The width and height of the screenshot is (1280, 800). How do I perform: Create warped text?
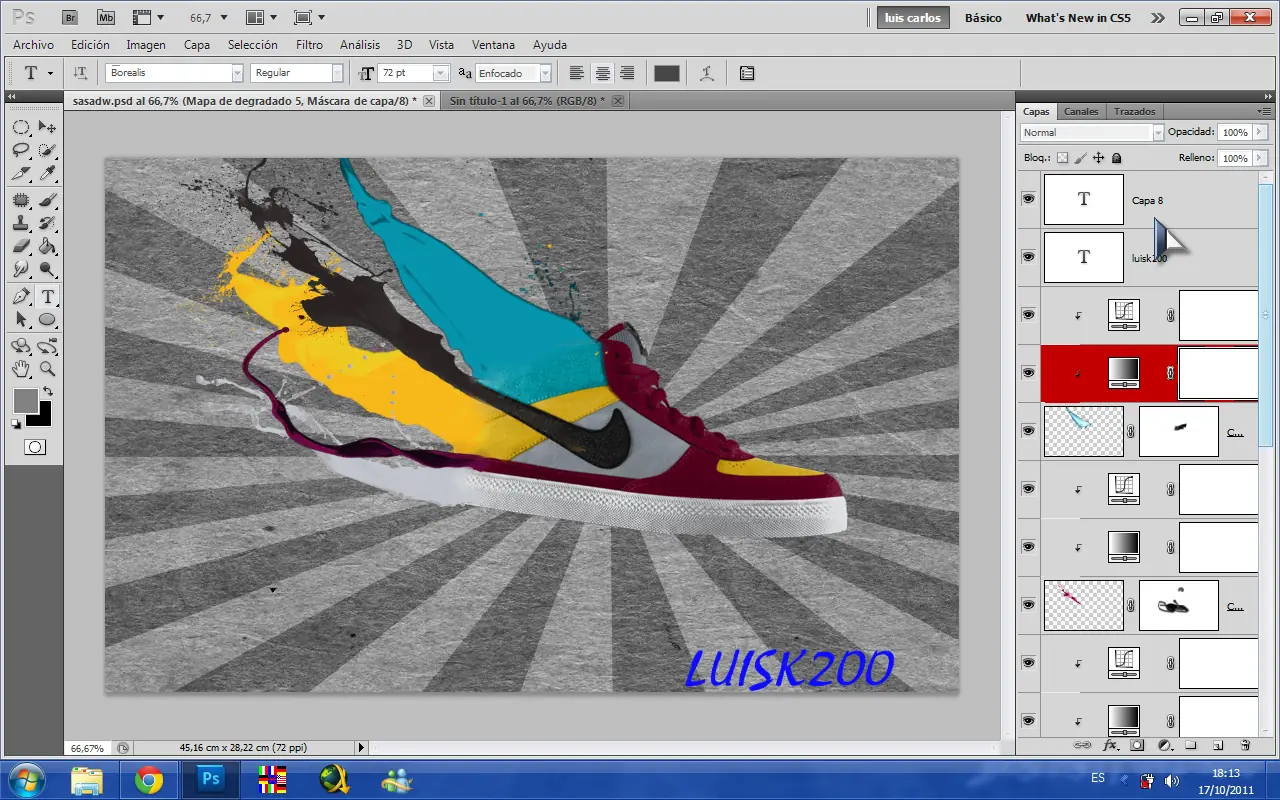708,73
